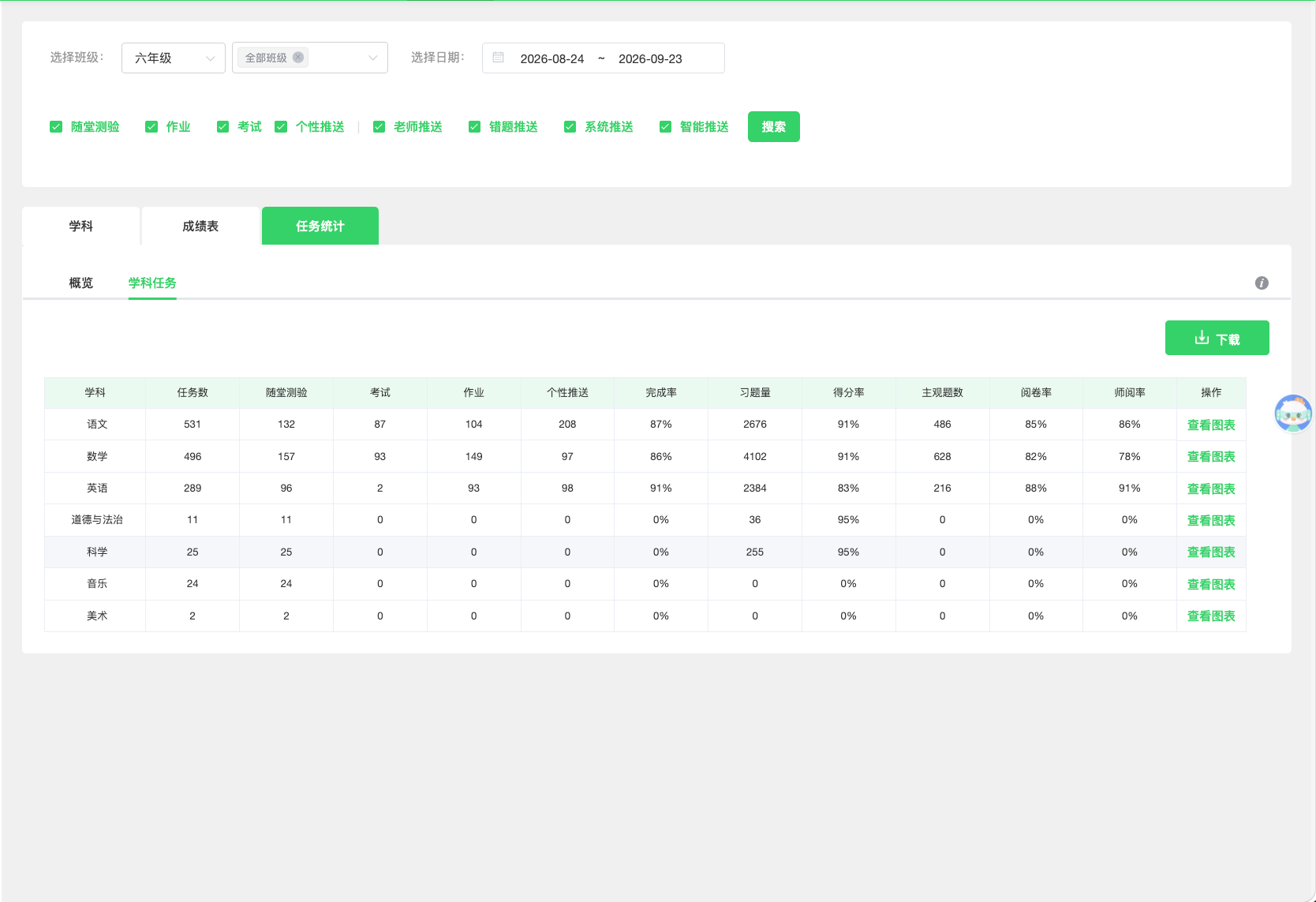Click the 得分率 column header

click(849, 393)
